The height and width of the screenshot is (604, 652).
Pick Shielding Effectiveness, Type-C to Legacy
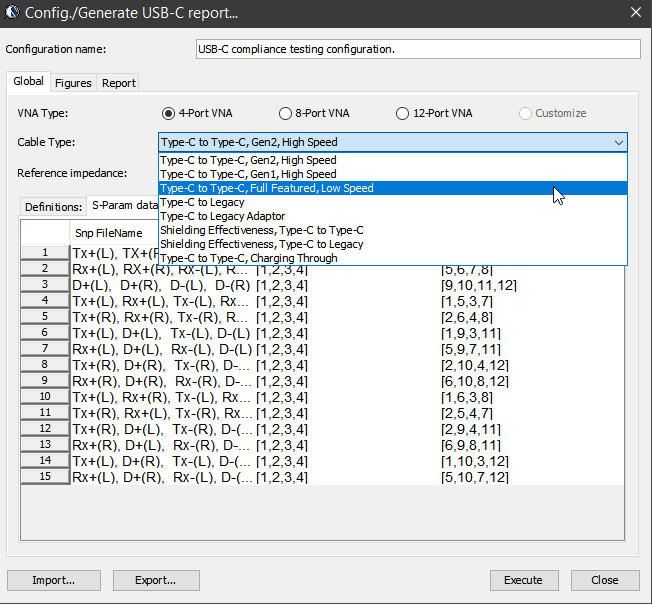click(x=261, y=244)
